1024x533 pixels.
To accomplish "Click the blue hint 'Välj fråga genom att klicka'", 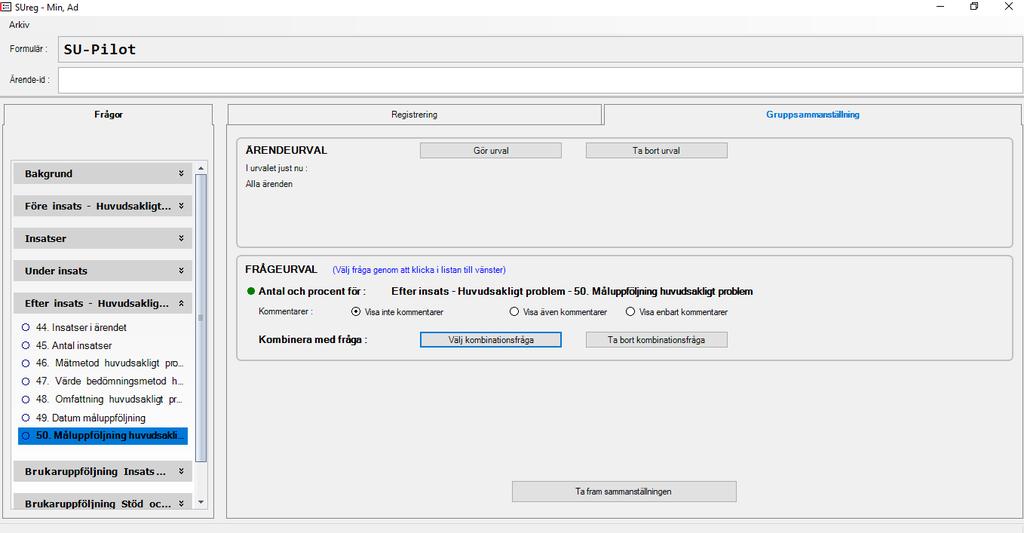I will pyautogui.click(x=419, y=270).
